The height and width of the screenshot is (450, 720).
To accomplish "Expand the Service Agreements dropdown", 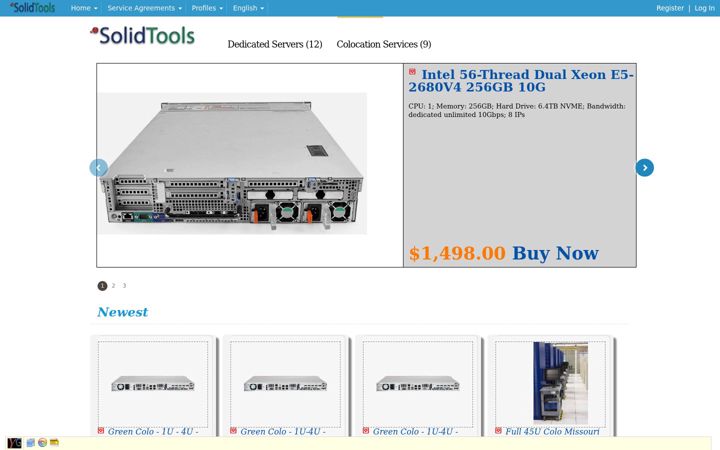I will coord(145,8).
